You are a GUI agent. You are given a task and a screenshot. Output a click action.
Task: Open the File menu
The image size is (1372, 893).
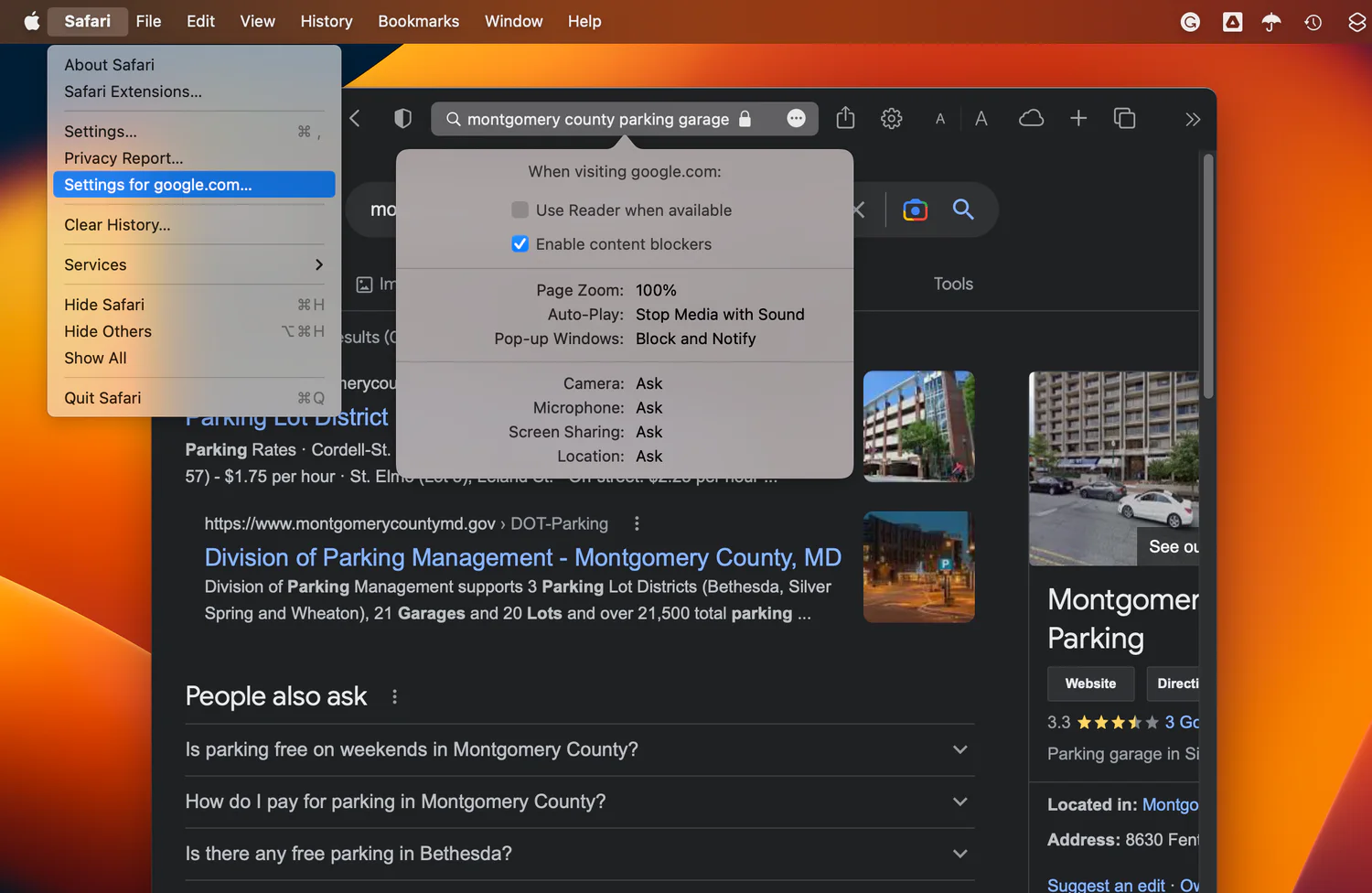point(148,21)
